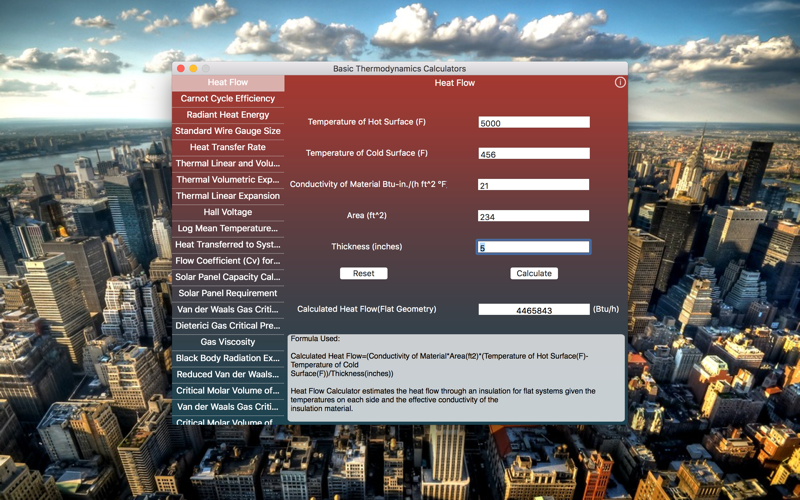Select Gas Viscosity sidebar item
Viewport: 800px width, 500px height.
[228, 342]
